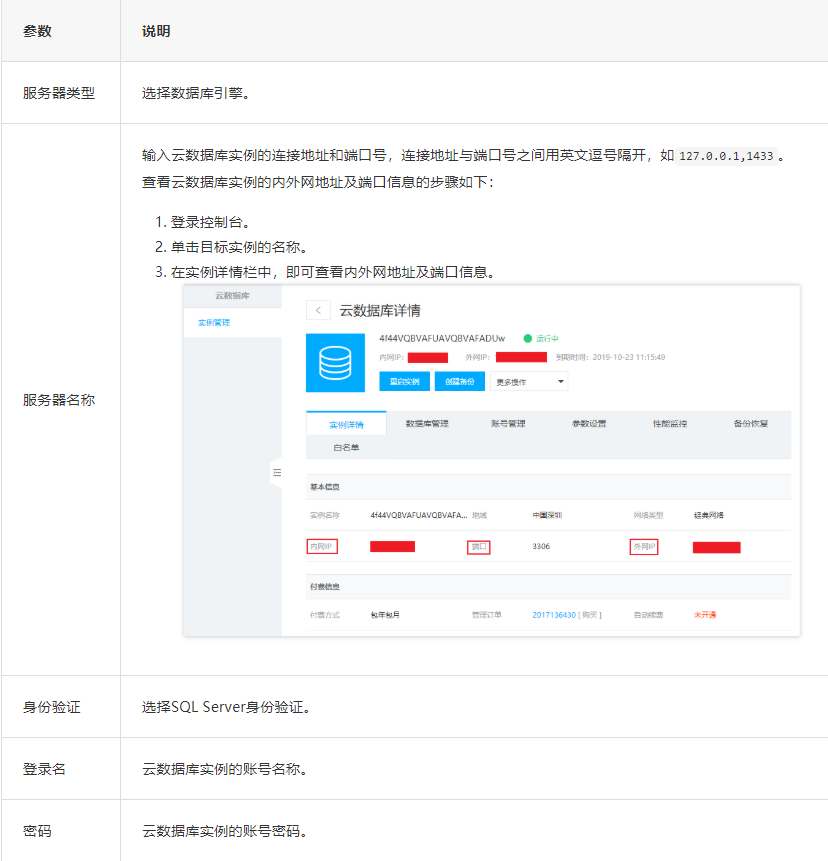Open 实例管理 in the left sidebar
828x861 pixels.
click(213, 322)
